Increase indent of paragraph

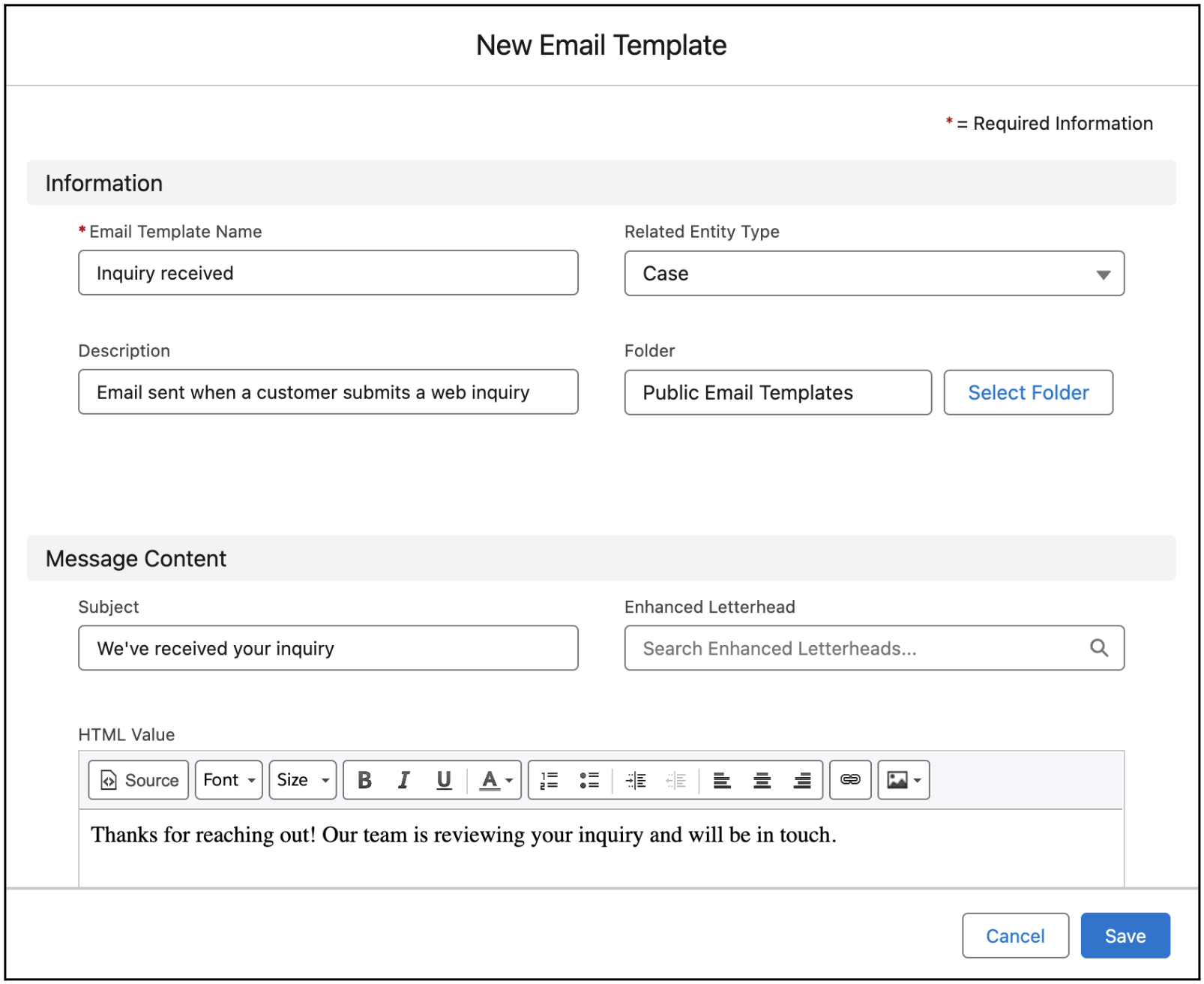(636, 780)
